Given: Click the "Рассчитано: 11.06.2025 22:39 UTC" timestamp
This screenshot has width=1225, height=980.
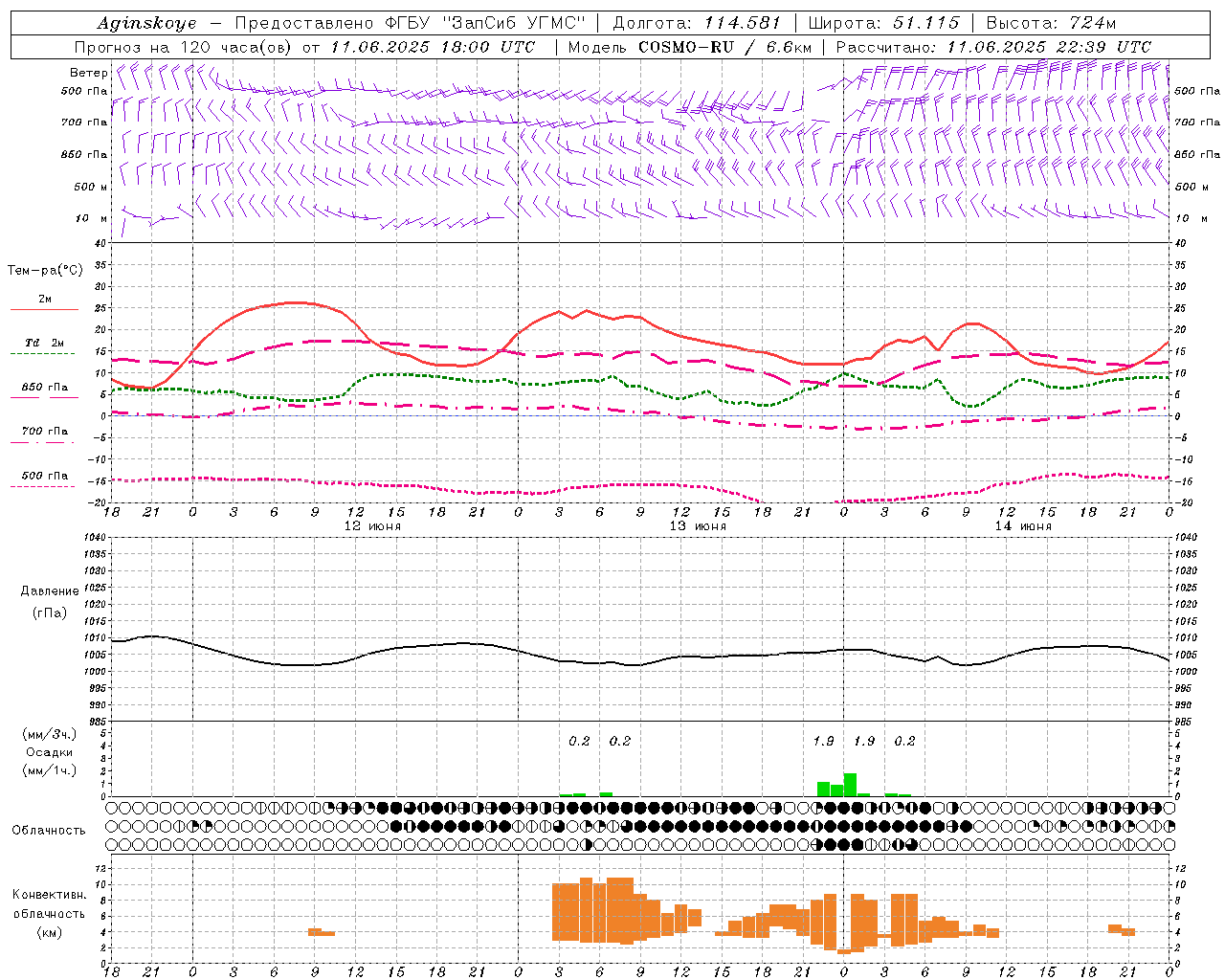Looking at the screenshot, I should tap(993, 47).
